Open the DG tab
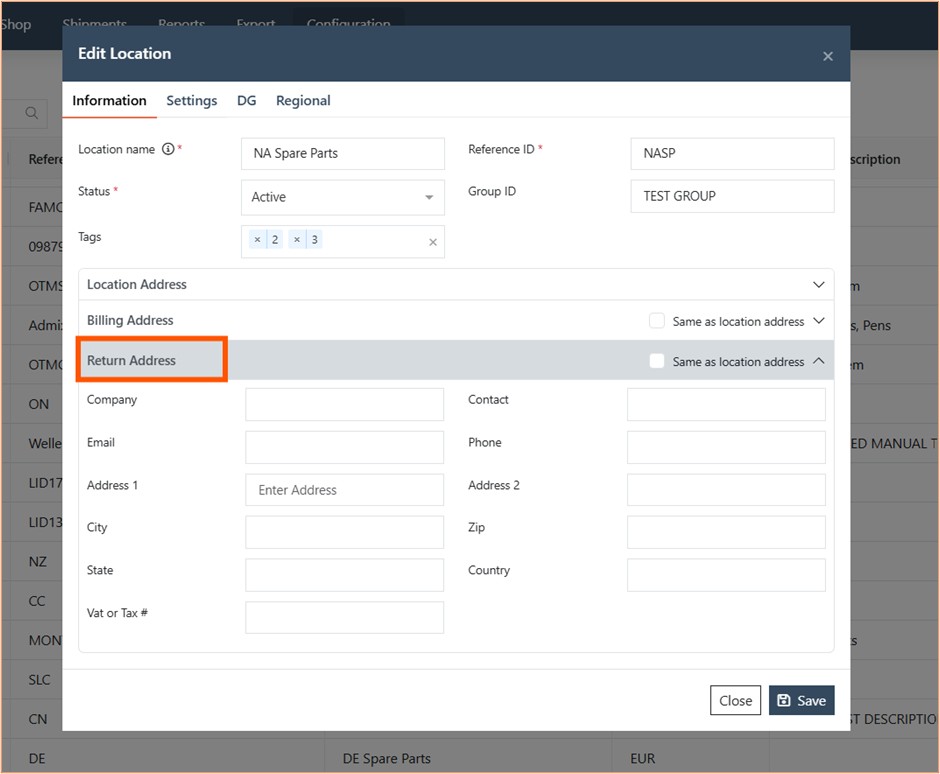Screen dimensions: 940x774 click(246, 101)
